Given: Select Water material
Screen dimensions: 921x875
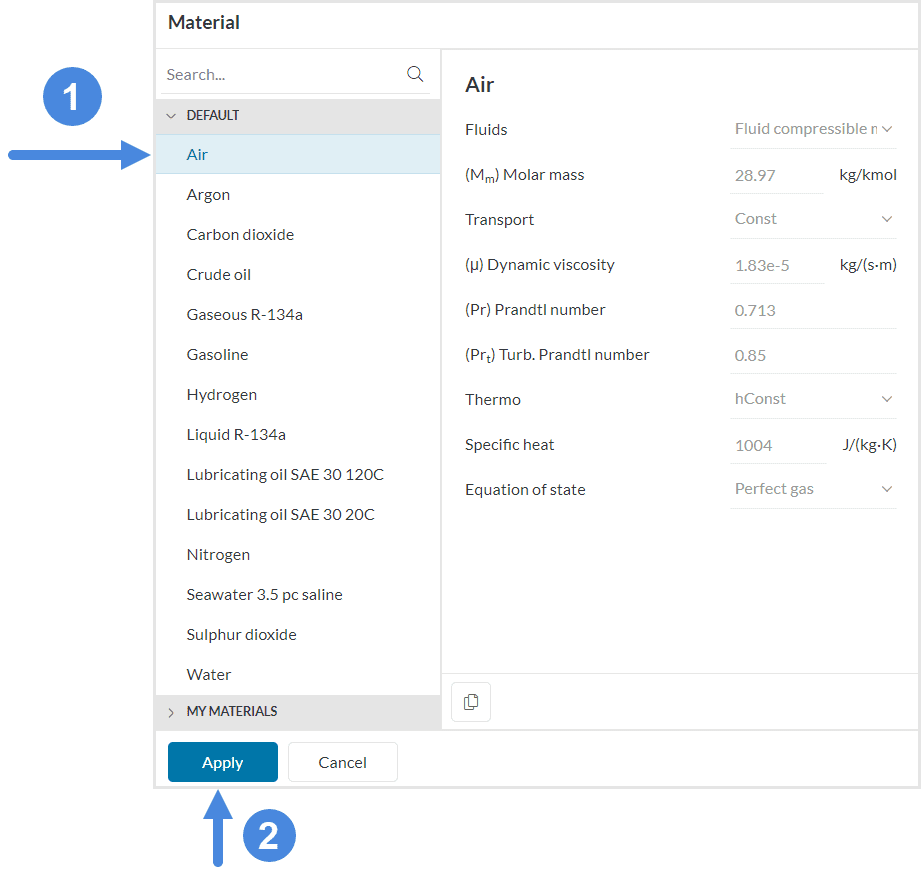Looking at the screenshot, I should coord(209,675).
